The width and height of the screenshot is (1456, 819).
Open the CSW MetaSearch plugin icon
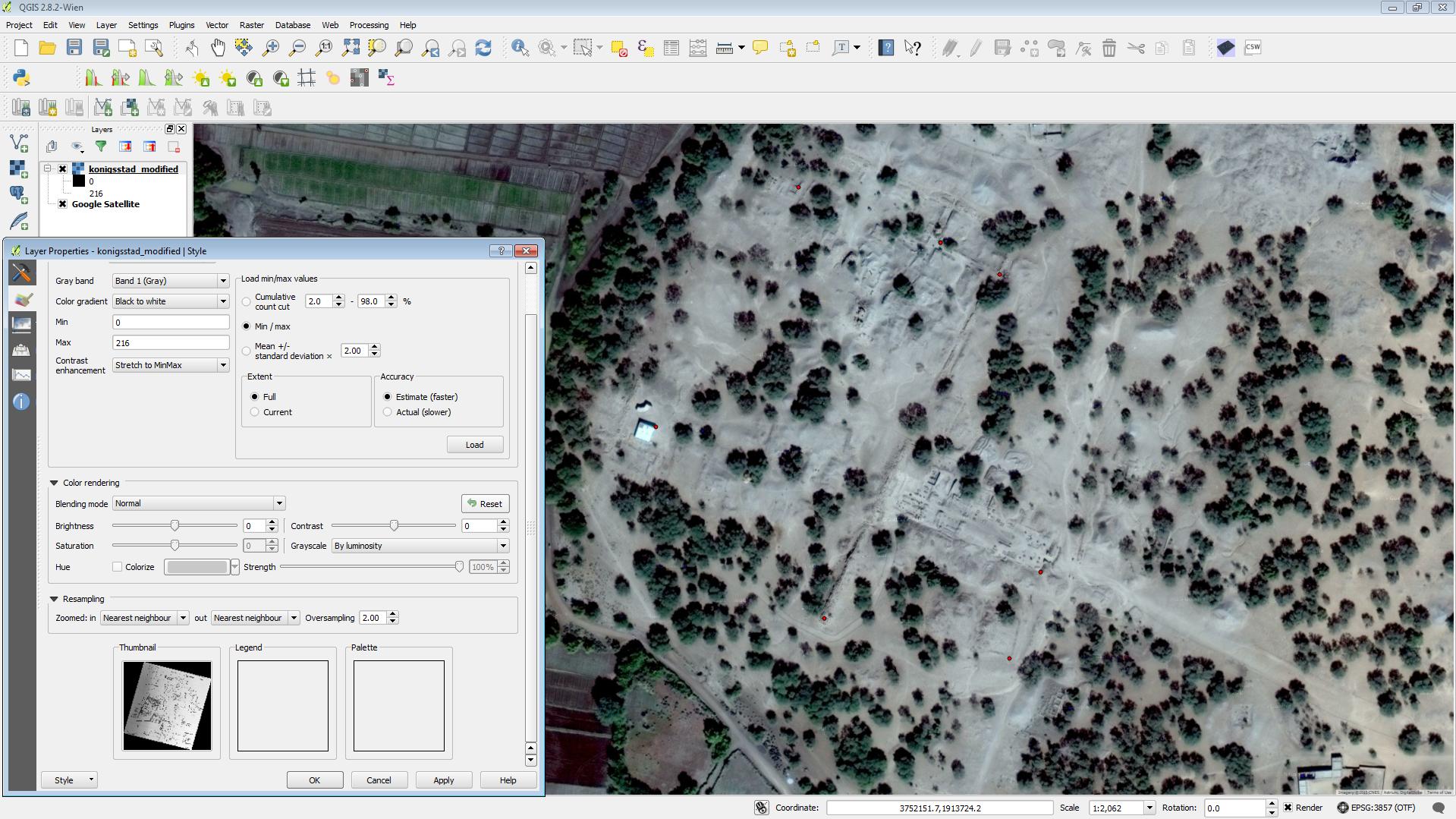[1253, 48]
